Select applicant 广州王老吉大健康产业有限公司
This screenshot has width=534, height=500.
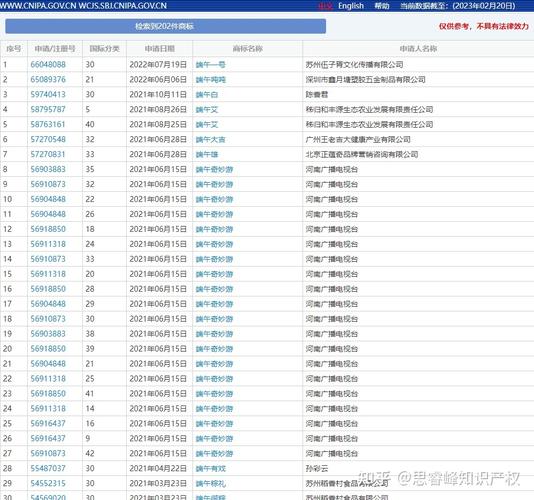[358, 139]
